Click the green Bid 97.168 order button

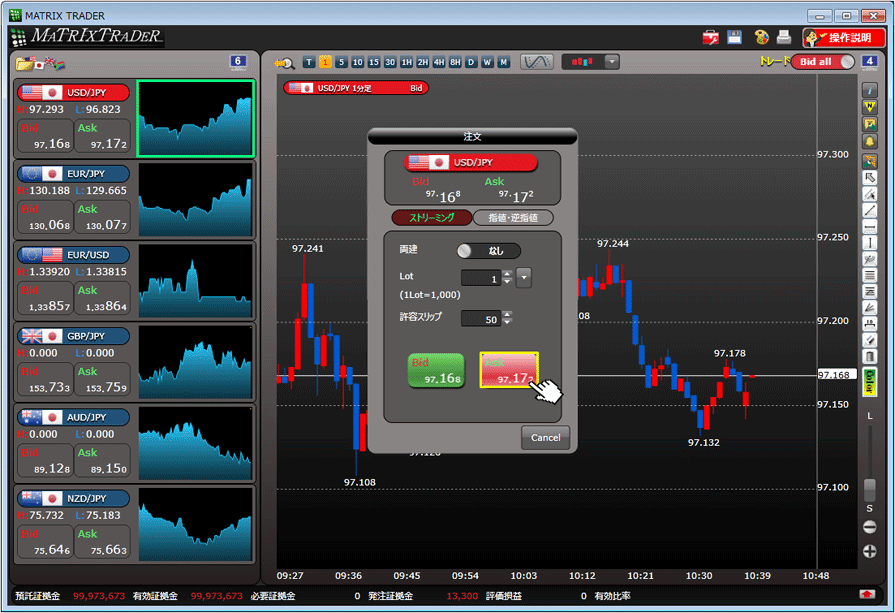(436, 370)
